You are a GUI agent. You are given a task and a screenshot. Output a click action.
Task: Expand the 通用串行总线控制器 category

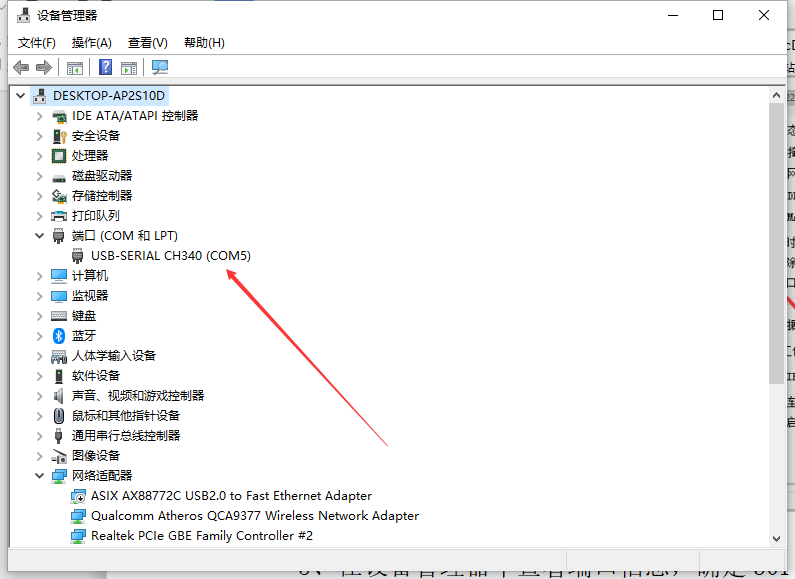[x=40, y=436]
